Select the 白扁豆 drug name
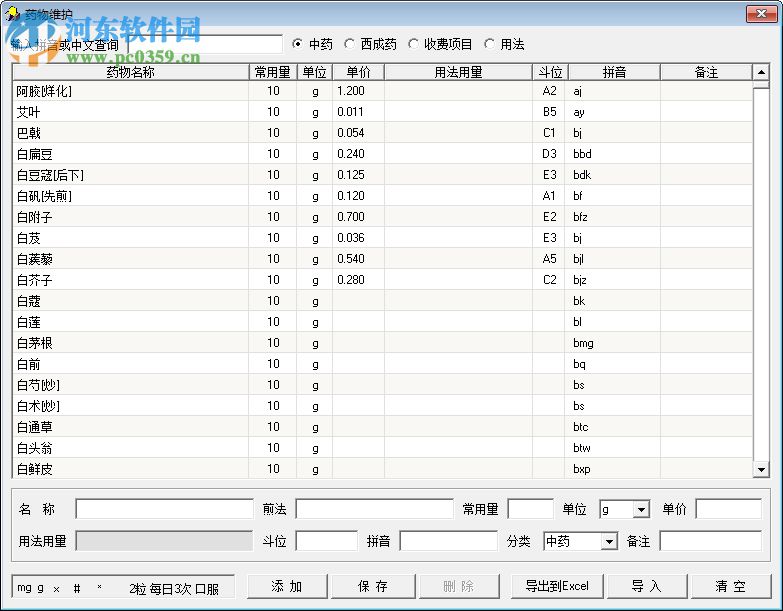 (34, 154)
